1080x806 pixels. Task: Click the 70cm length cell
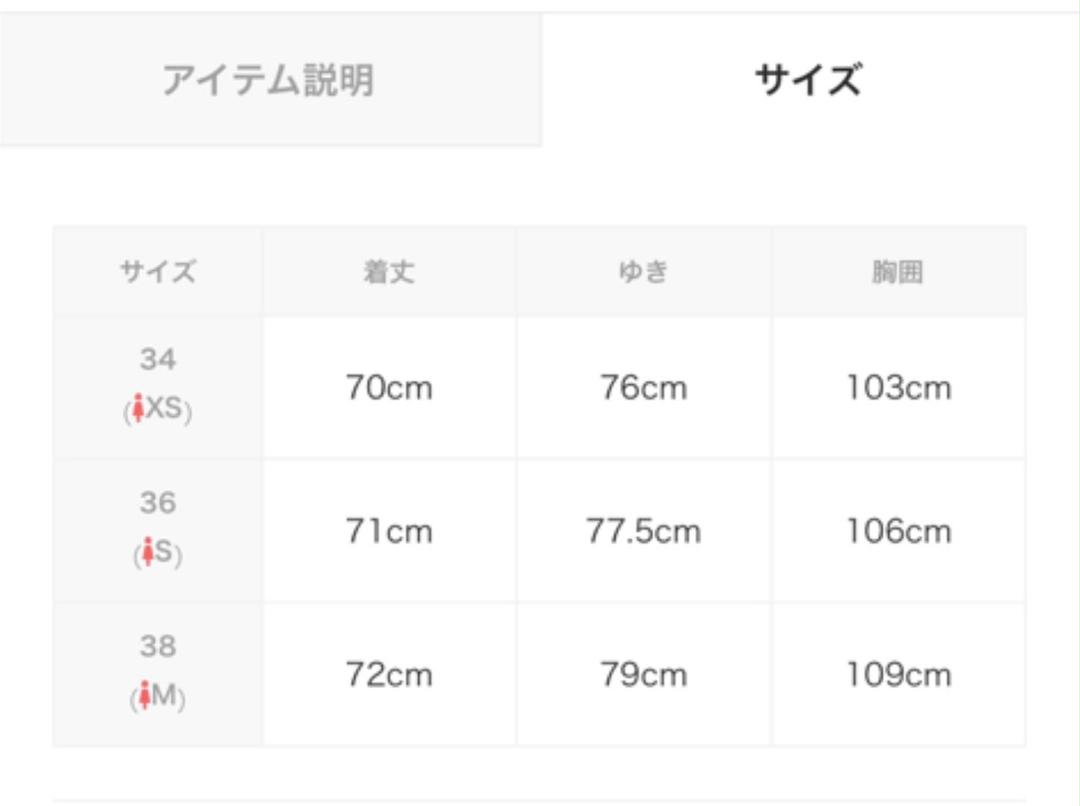click(x=389, y=388)
